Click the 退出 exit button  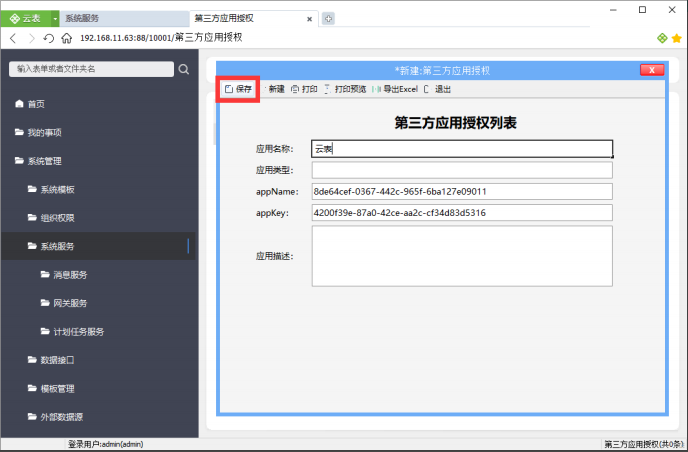438,89
